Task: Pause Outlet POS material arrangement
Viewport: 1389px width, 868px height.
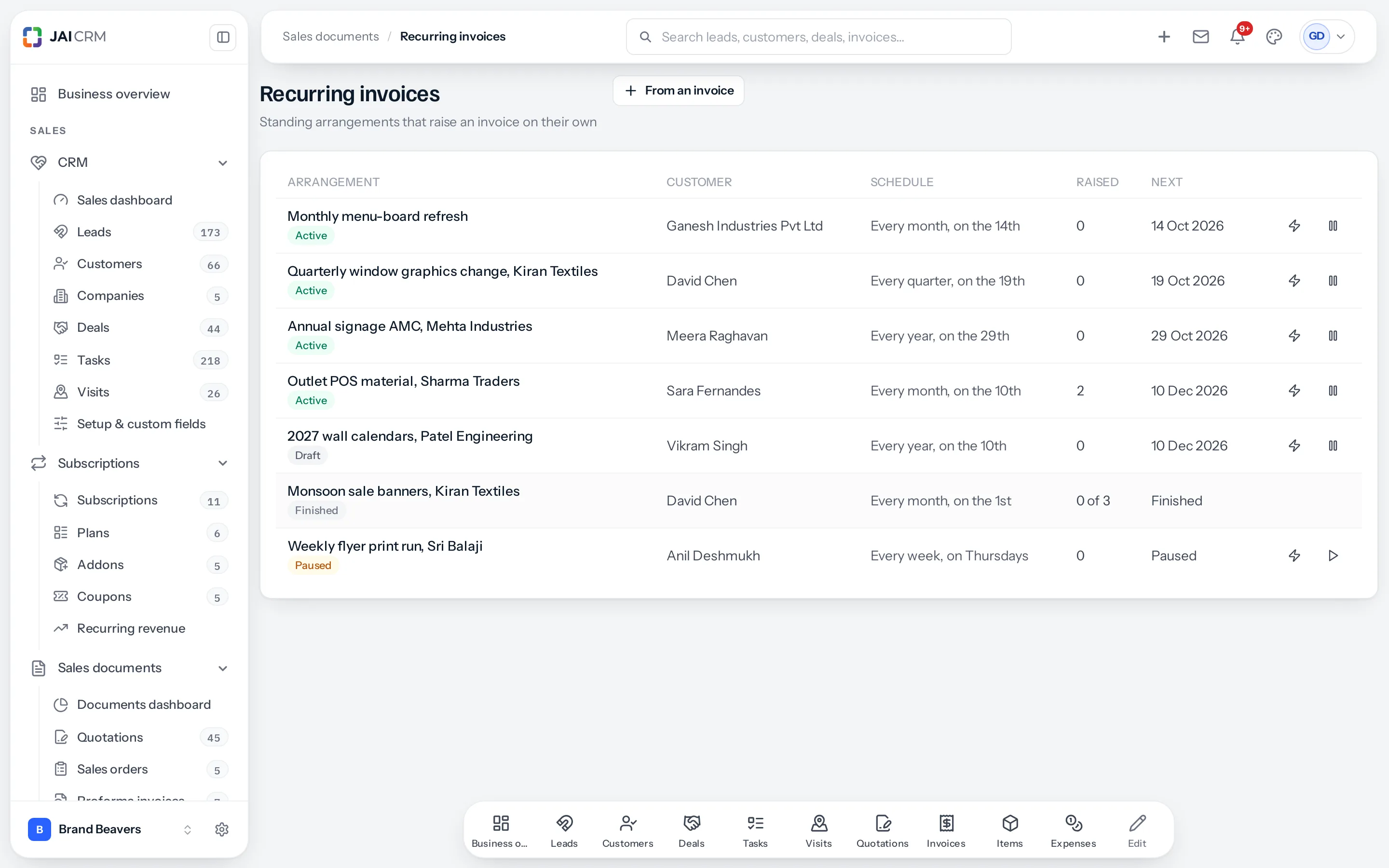Action: pyautogui.click(x=1333, y=391)
